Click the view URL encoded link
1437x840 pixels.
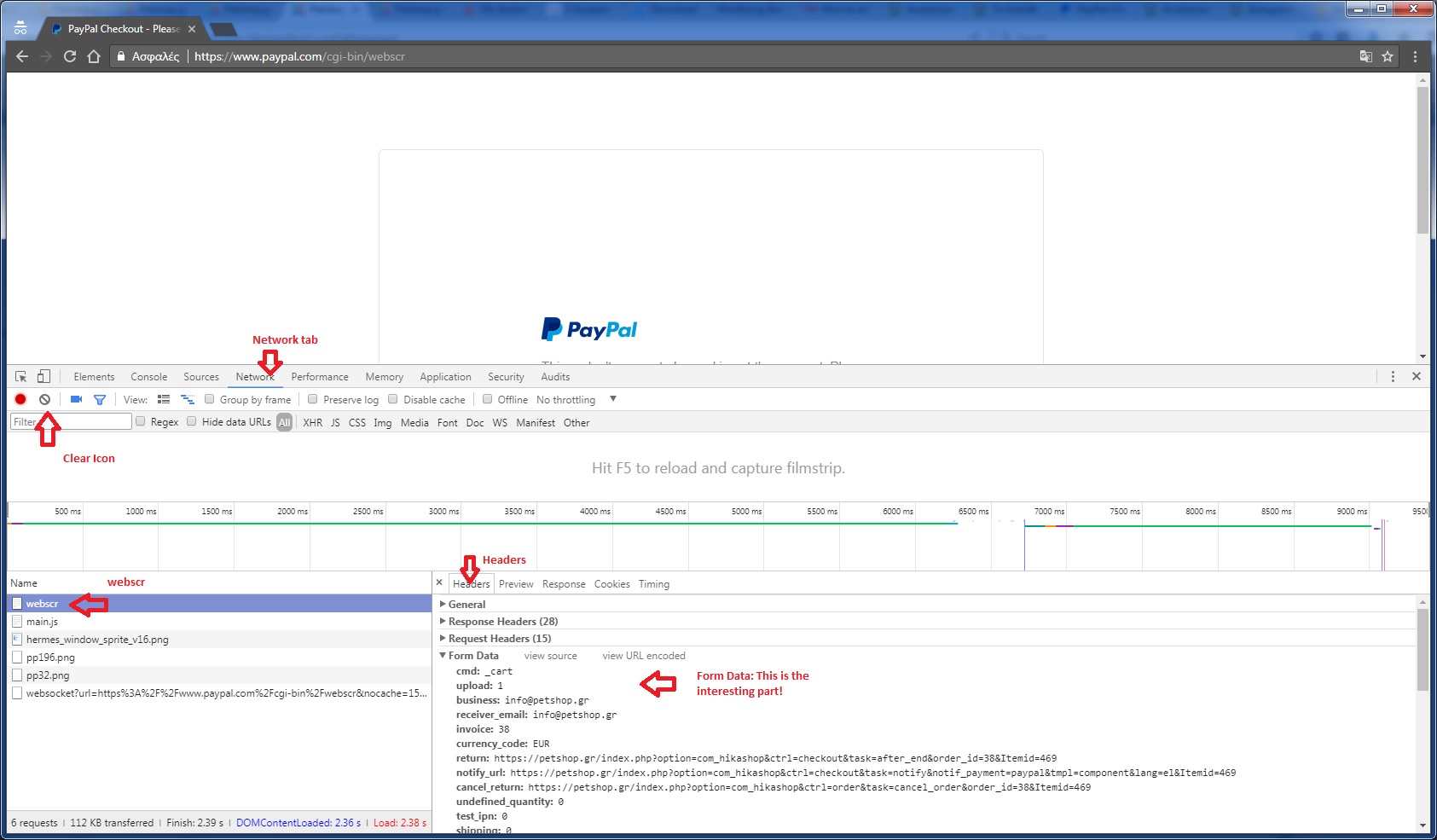point(644,656)
